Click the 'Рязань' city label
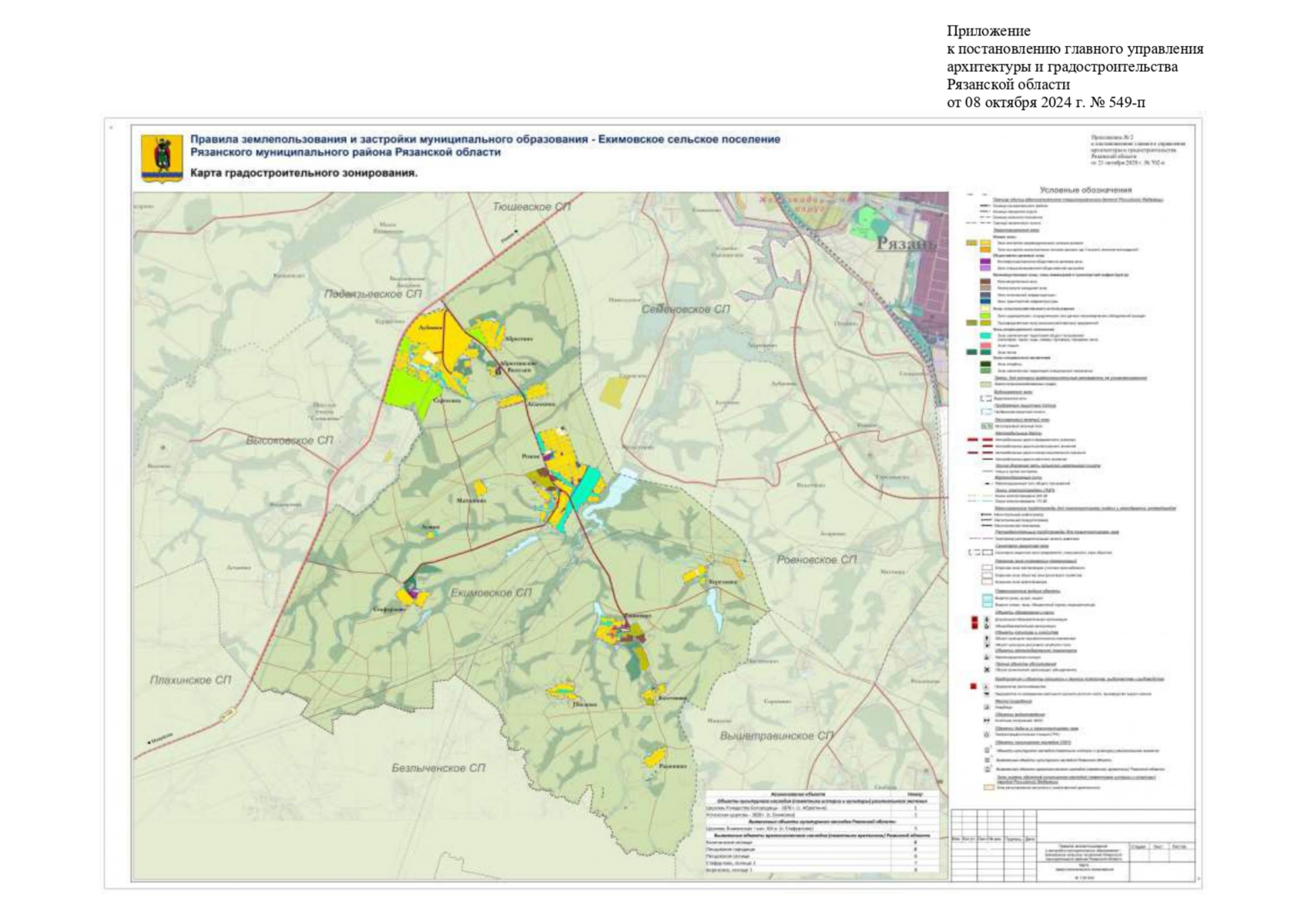This screenshot has height=924, width=1308. (x=907, y=243)
